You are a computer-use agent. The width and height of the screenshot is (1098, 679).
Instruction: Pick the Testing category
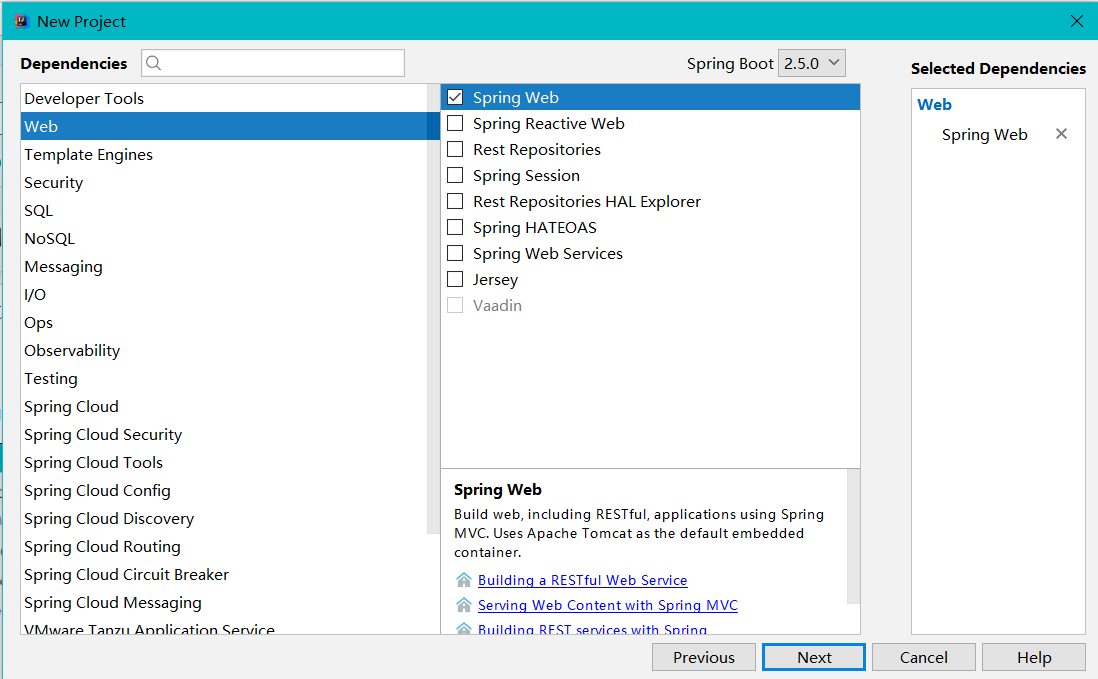tap(224, 378)
